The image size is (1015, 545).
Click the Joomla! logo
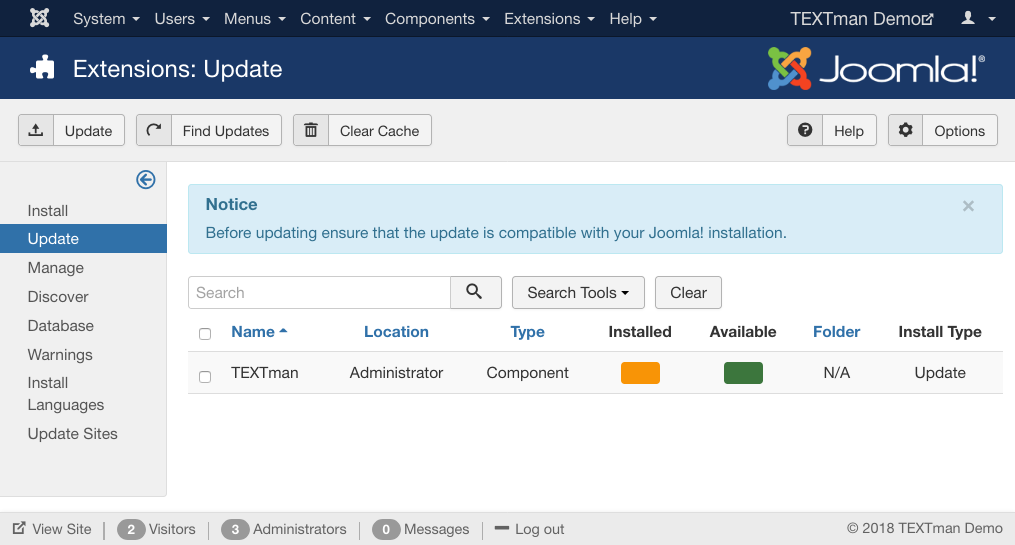pos(876,68)
